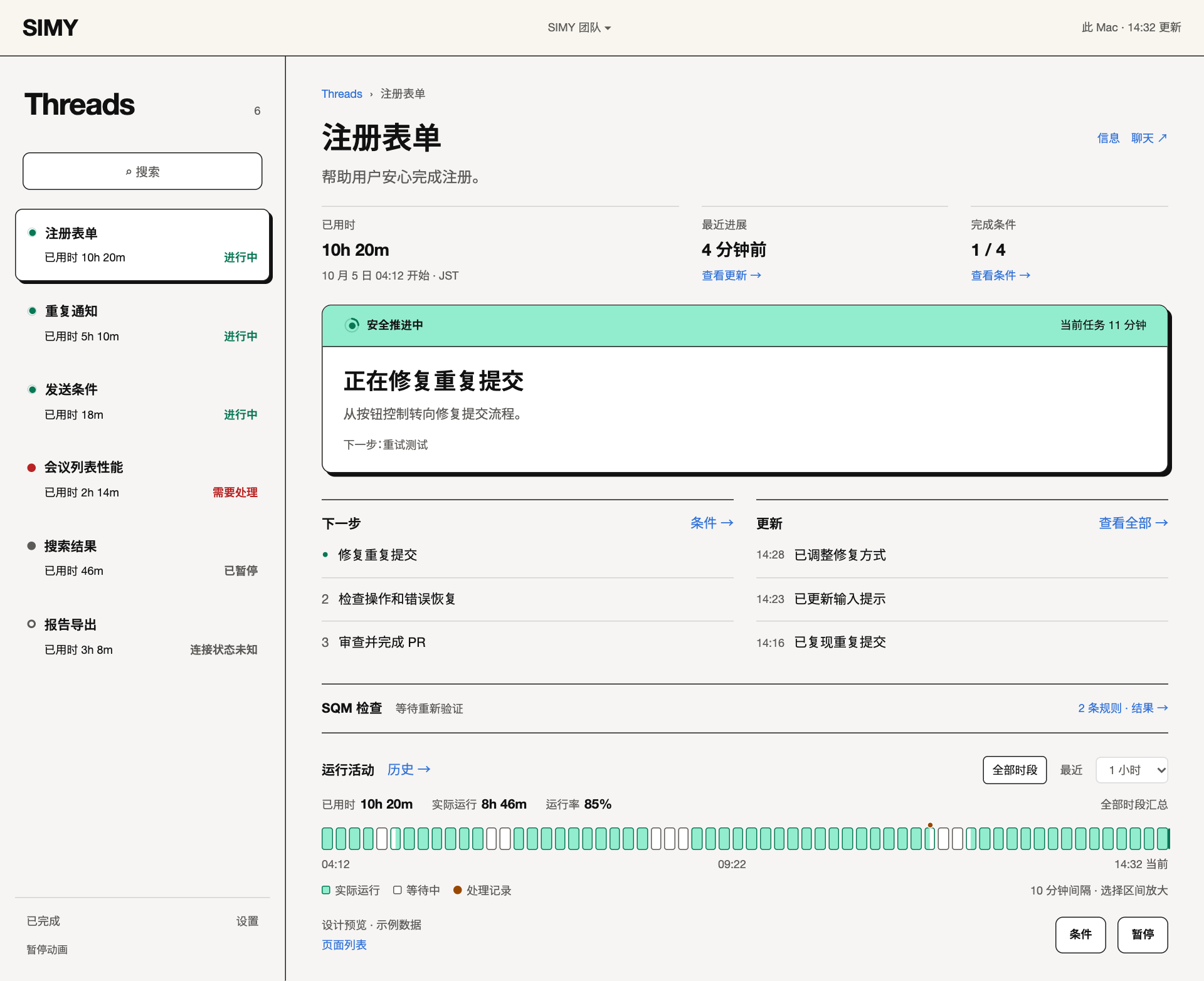Image resolution: width=1204 pixels, height=981 pixels.
Task: Click the hollow status dot of 报告导出
Action: [31, 624]
